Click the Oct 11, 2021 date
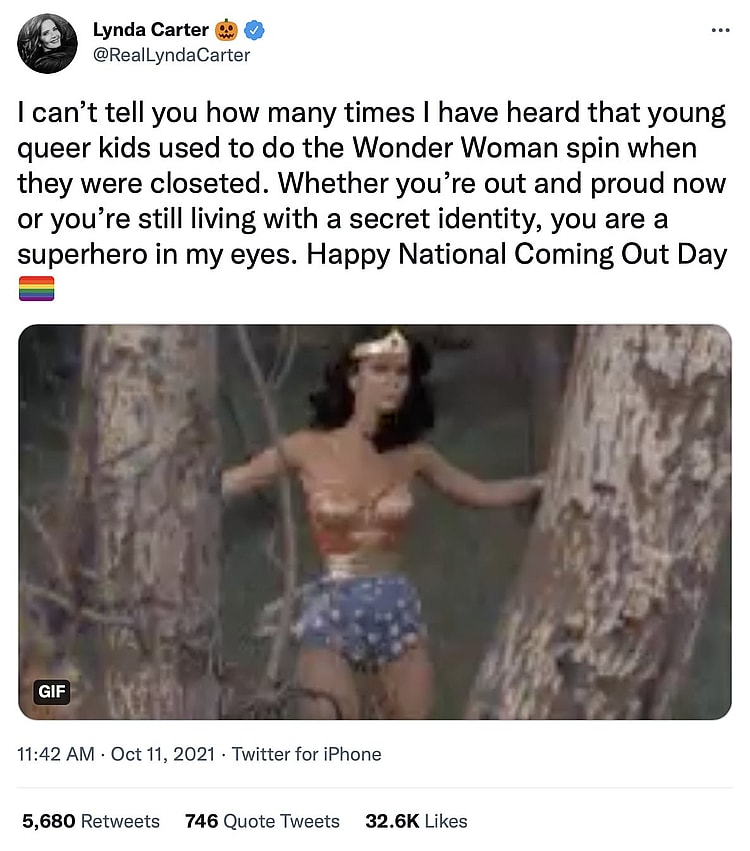The width and height of the screenshot is (750, 851). pos(161,754)
